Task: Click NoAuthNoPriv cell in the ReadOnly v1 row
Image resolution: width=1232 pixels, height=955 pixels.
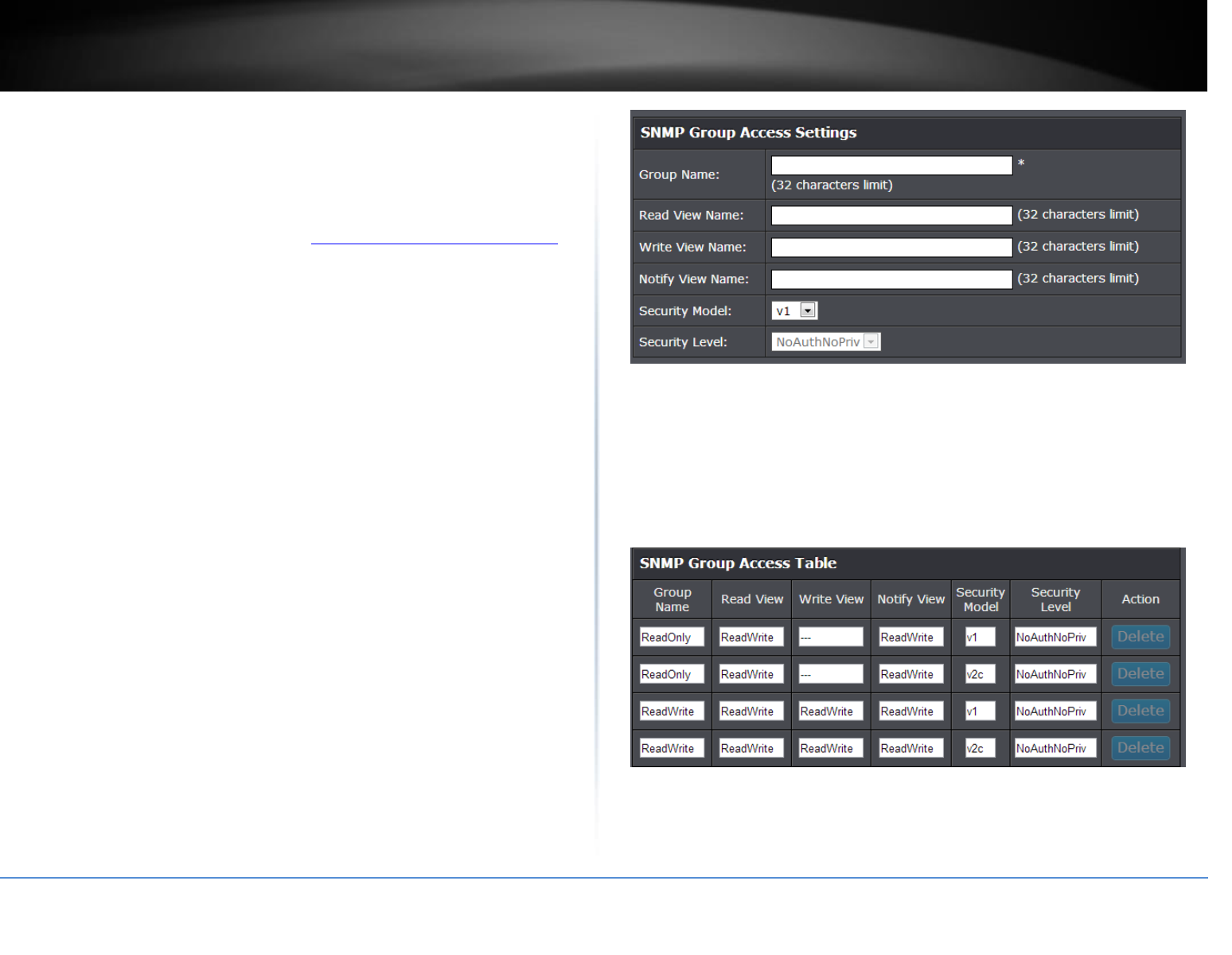Action: click(x=1055, y=637)
